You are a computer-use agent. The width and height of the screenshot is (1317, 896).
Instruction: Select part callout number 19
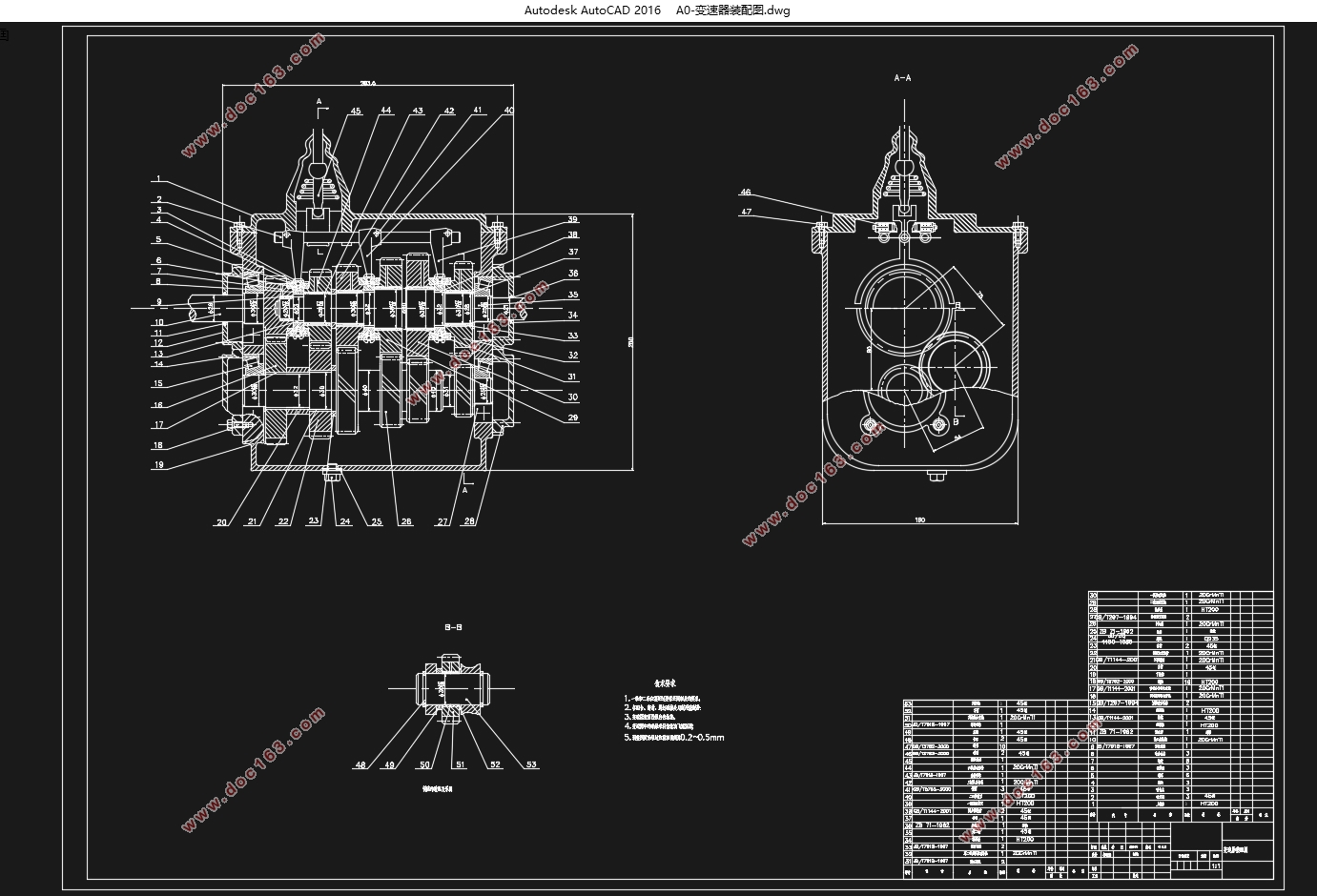point(157,465)
